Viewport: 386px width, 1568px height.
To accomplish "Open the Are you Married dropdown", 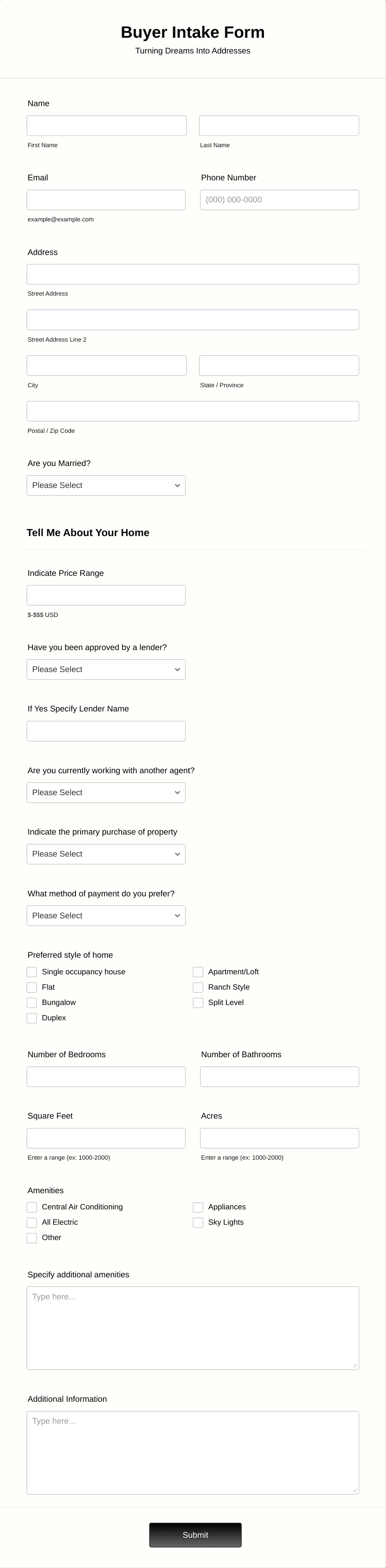I will click(x=105, y=485).
